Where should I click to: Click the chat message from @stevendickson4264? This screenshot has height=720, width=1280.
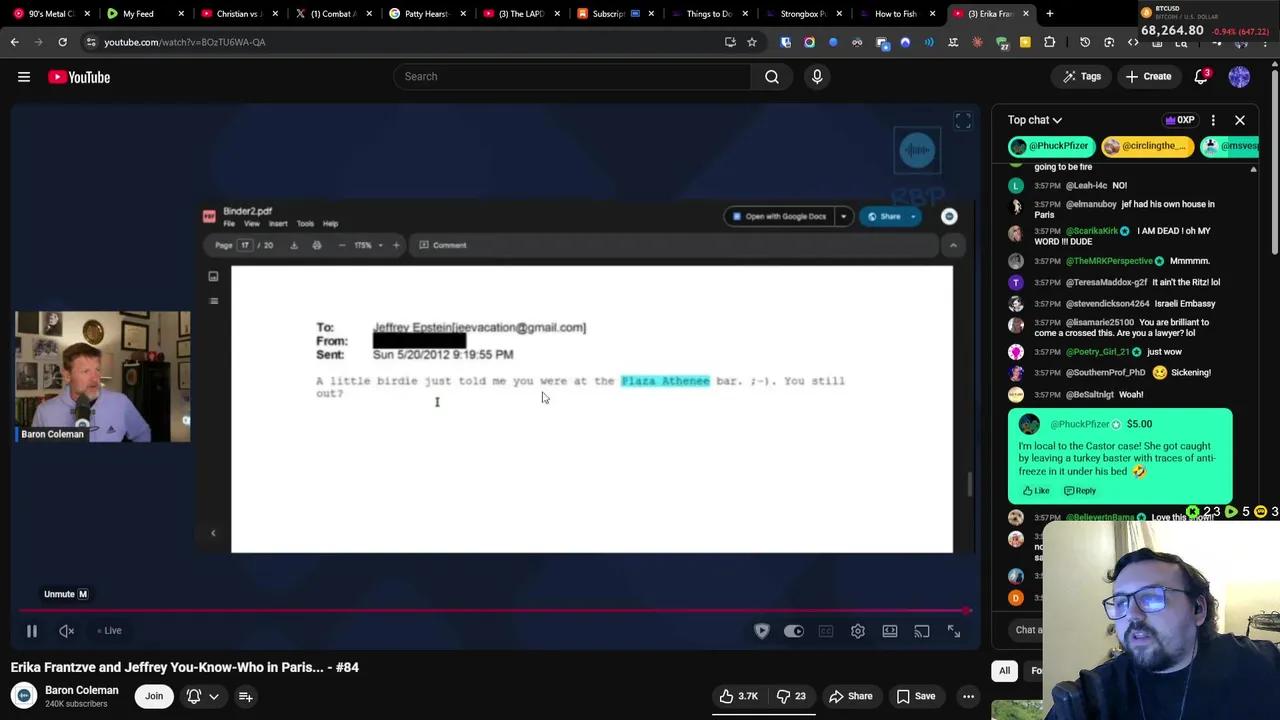pyautogui.click(x=1124, y=303)
